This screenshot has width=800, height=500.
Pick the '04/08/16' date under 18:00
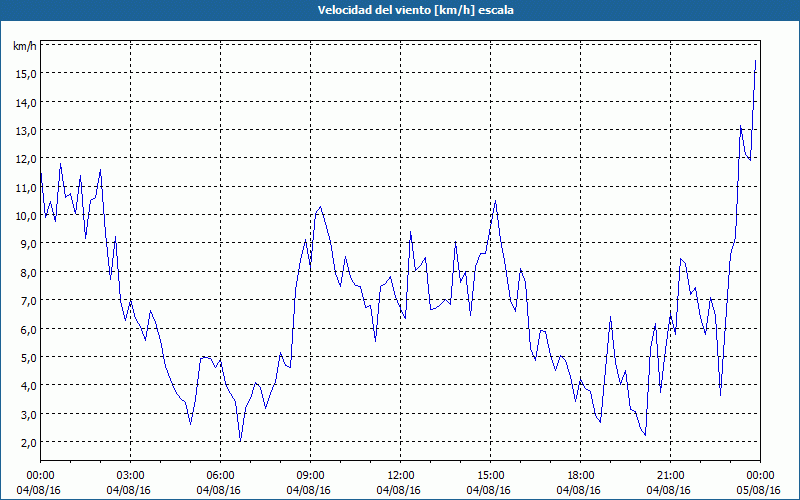(579, 490)
